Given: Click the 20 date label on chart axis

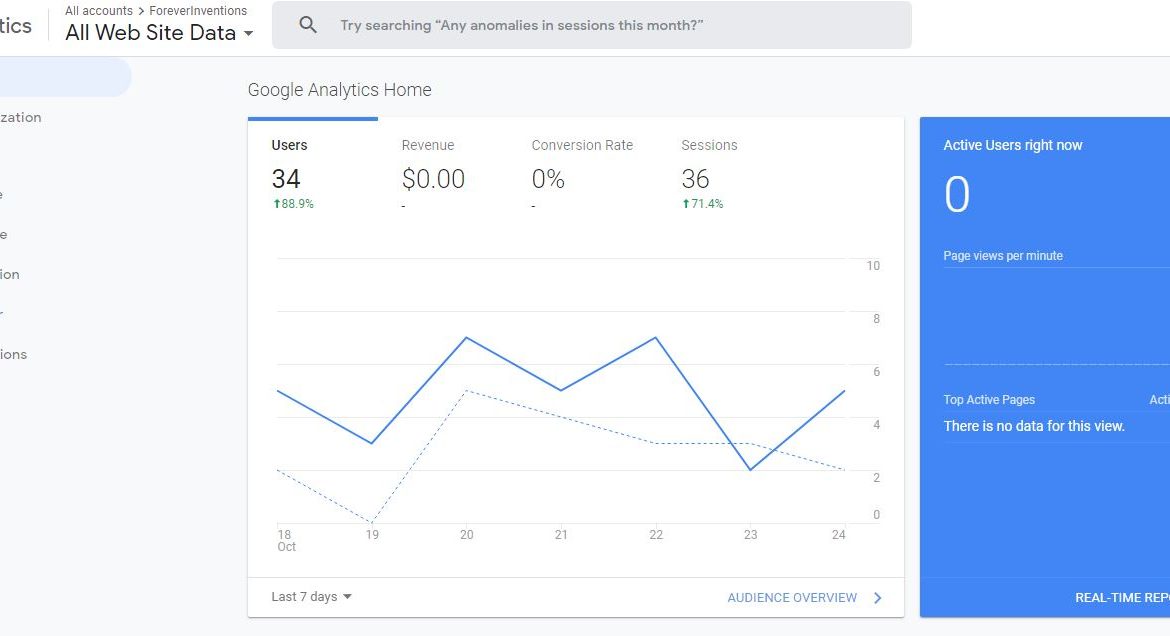Looking at the screenshot, I should pyautogui.click(x=466, y=534).
